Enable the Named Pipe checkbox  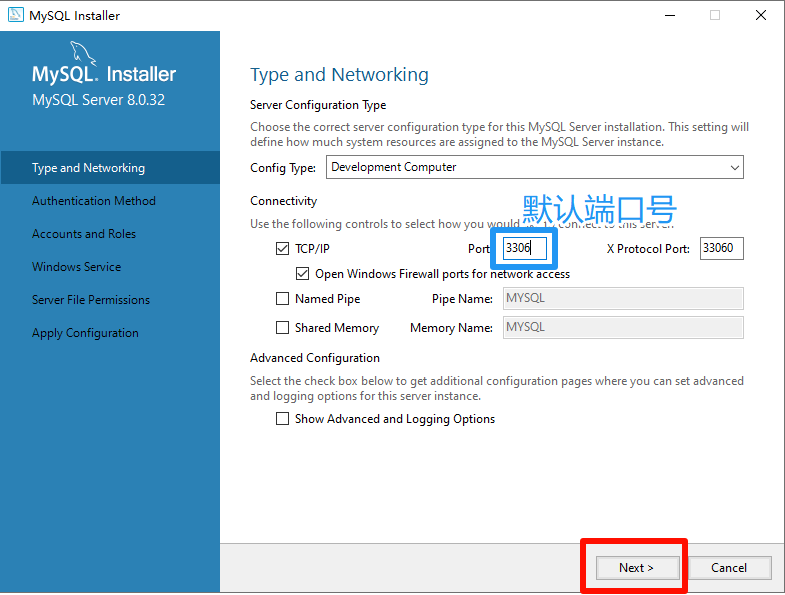282,299
